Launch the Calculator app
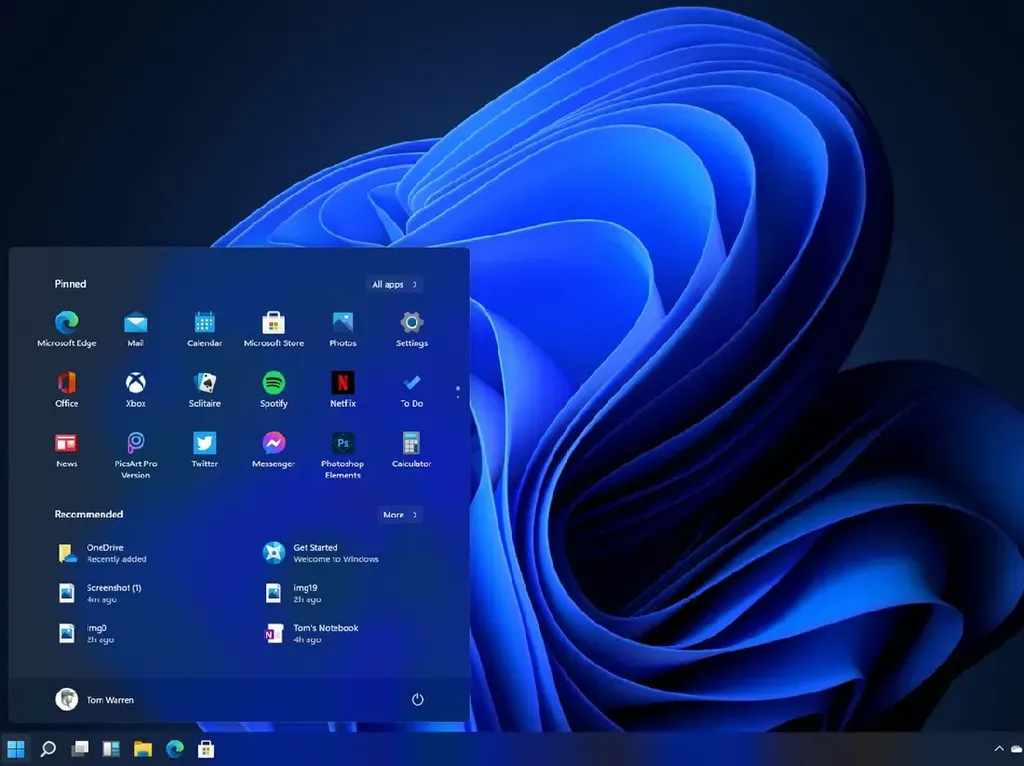The width and height of the screenshot is (1024, 766). coord(411,449)
